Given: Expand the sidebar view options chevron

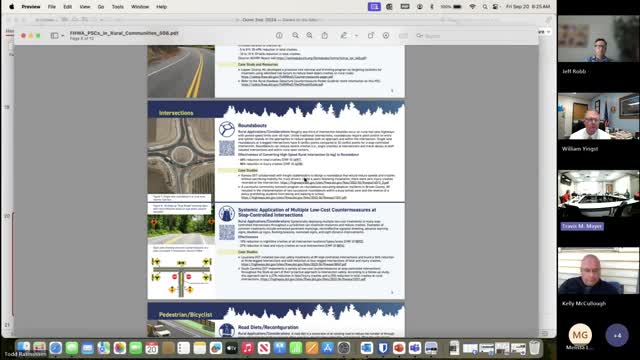Looking at the screenshot, I should [62, 36].
